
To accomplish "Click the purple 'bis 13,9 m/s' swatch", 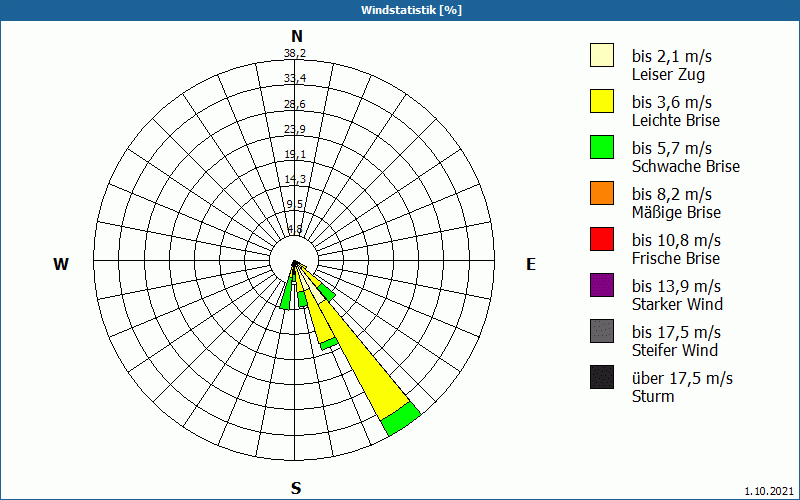I will click(x=602, y=285).
